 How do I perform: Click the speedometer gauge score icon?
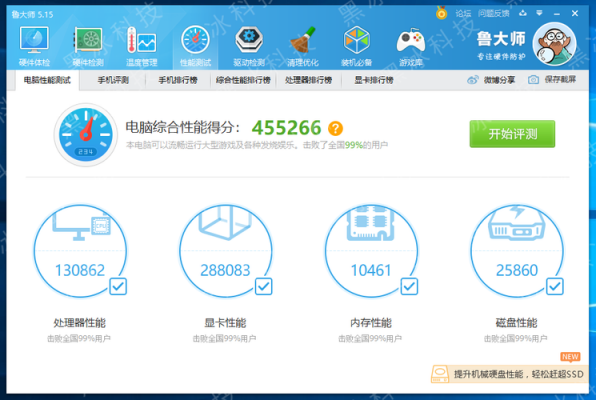[86, 135]
